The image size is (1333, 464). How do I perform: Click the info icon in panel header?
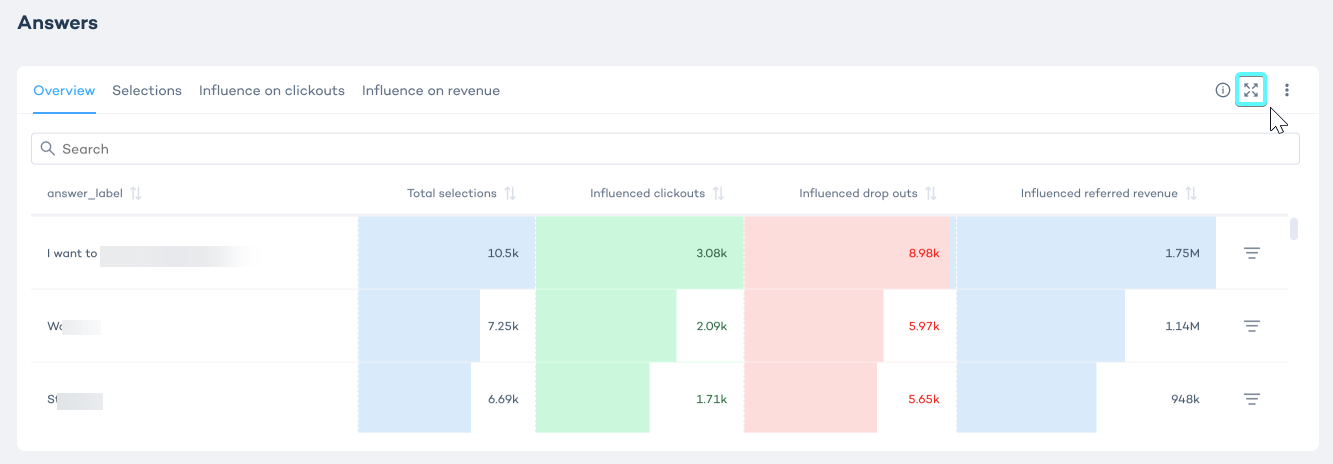coord(1222,90)
